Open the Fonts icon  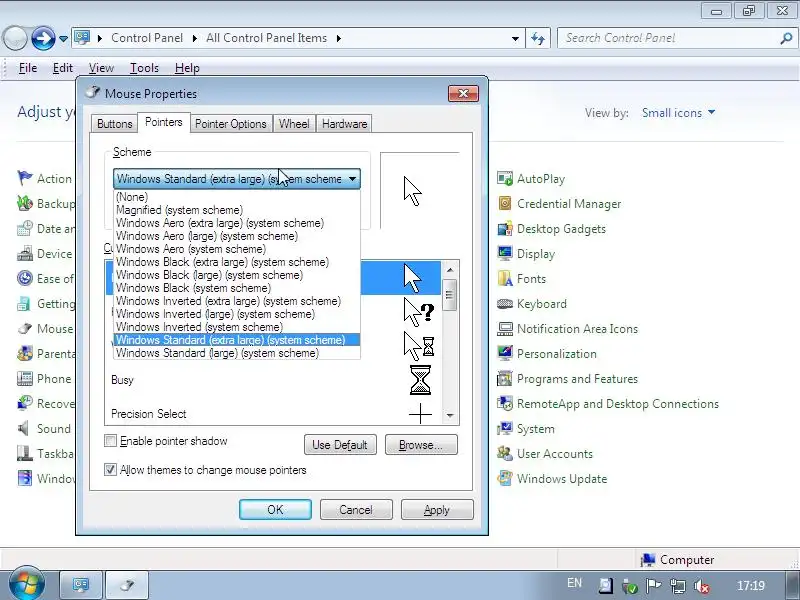click(505, 279)
